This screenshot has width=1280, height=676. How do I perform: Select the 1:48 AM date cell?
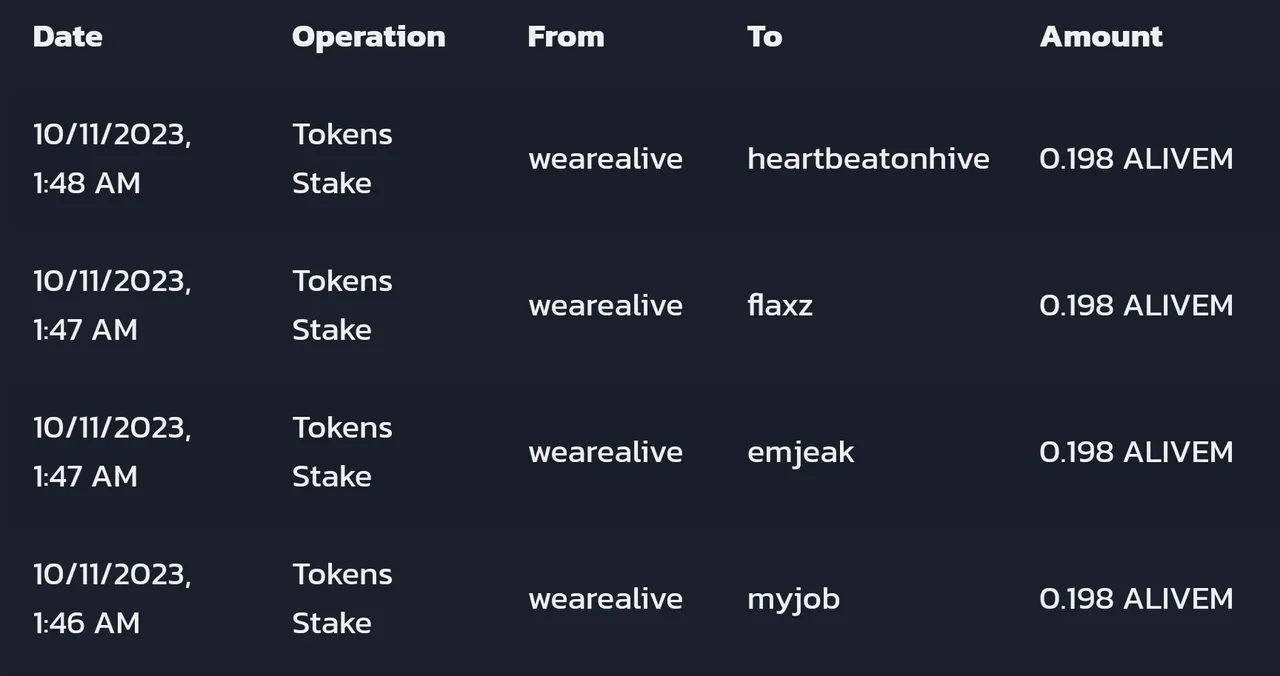pos(112,159)
